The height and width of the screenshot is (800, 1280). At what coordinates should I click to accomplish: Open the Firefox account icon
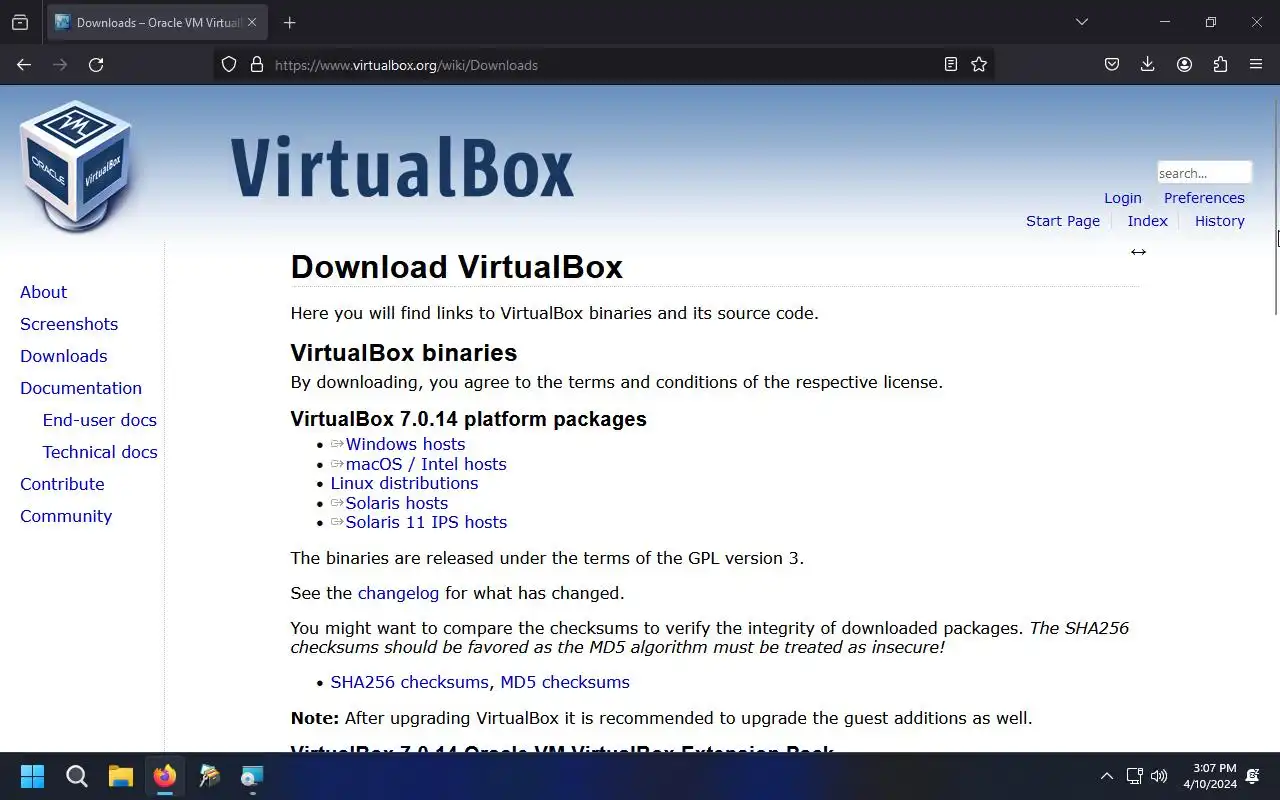1184,64
